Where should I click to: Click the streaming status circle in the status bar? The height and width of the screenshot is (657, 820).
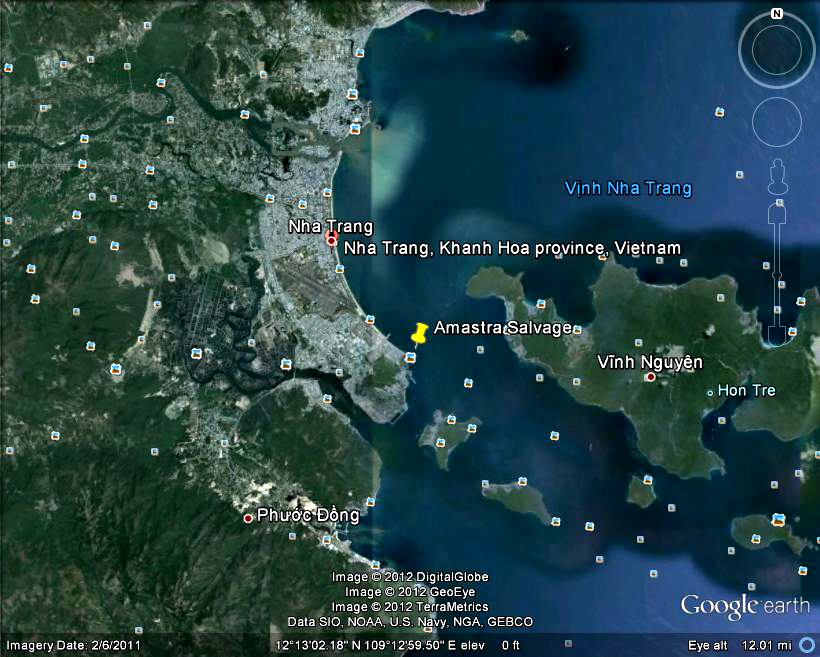point(808,645)
